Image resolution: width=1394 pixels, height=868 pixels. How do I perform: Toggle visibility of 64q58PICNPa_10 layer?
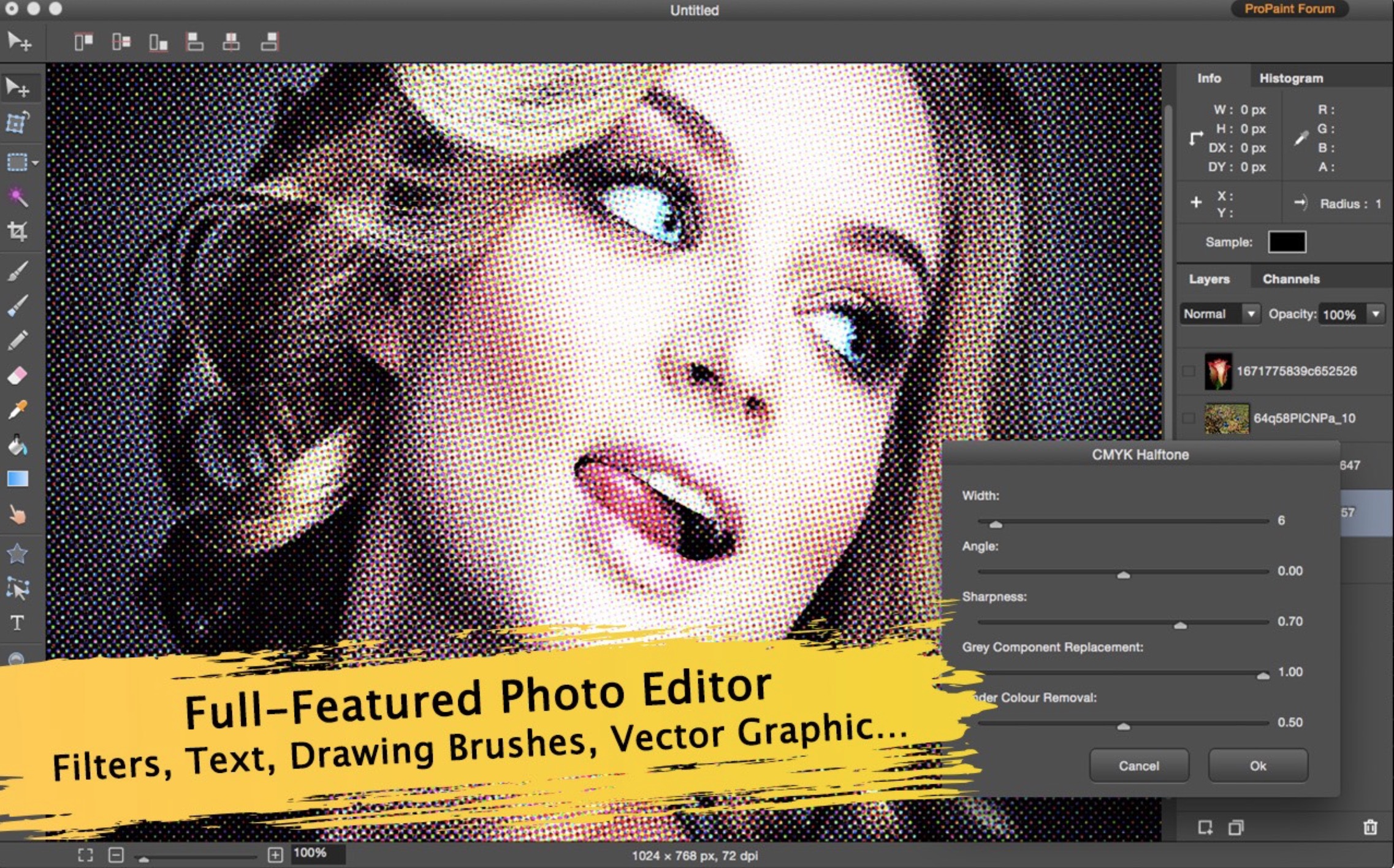pyautogui.click(x=1188, y=418)
